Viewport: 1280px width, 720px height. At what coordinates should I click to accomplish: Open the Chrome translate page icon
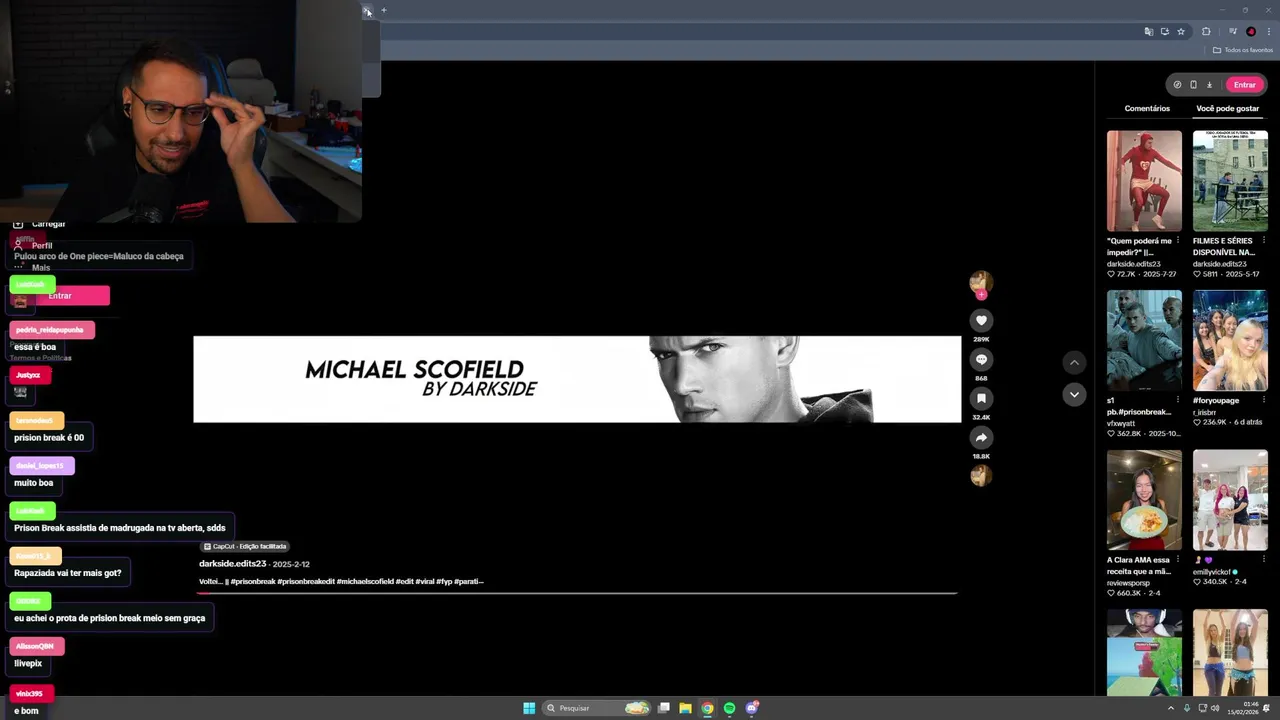[x=1148, y=32]
